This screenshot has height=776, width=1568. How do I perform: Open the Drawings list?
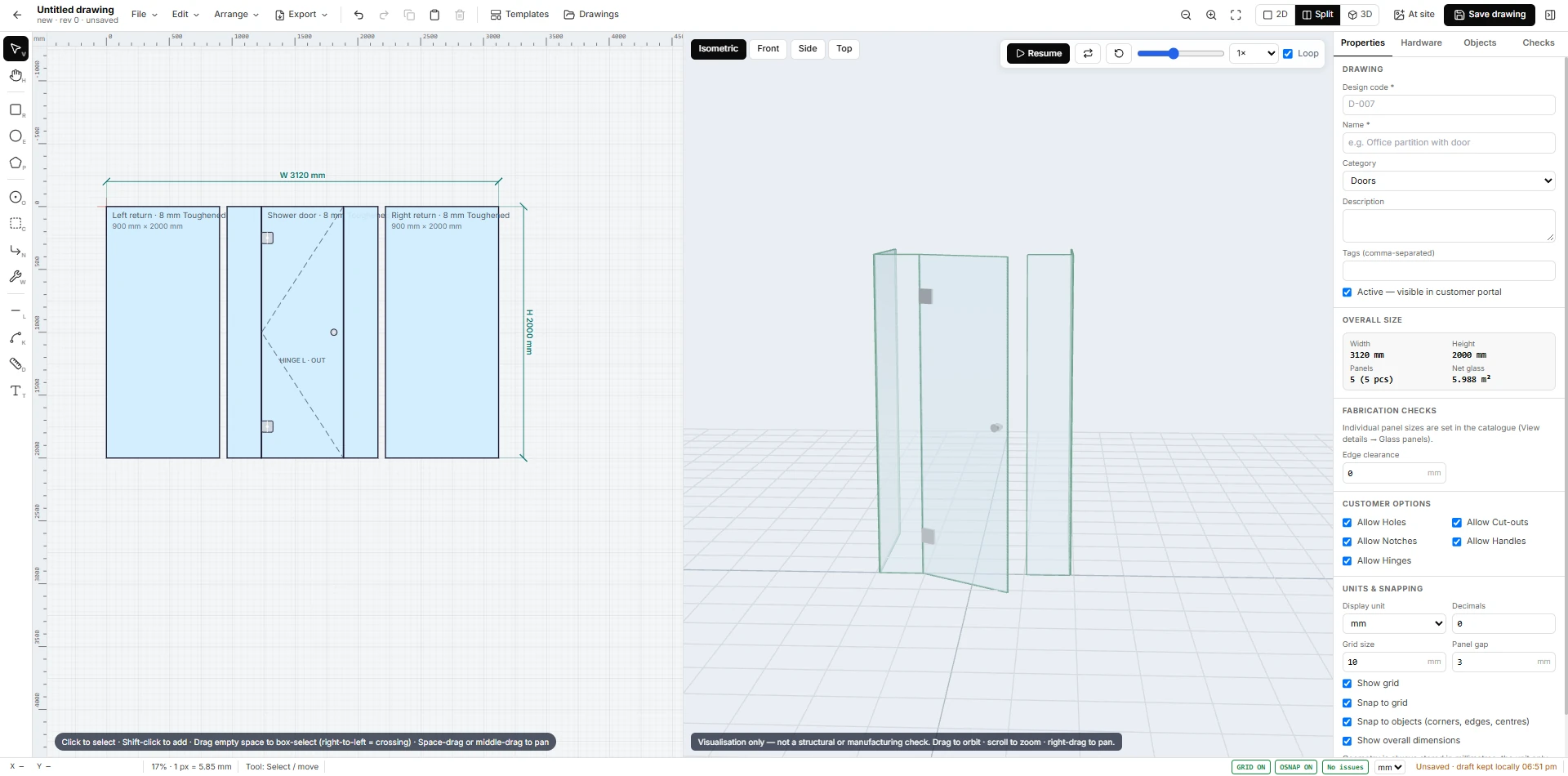pyautogui.click(x=591, y=15)
